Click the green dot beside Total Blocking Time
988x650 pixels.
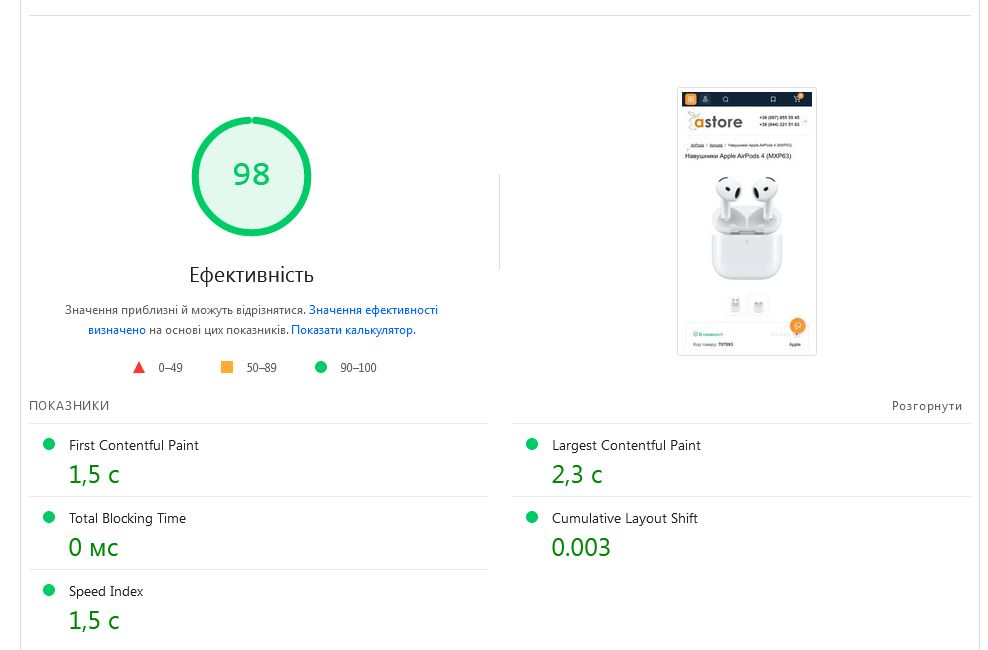[49, 518]
